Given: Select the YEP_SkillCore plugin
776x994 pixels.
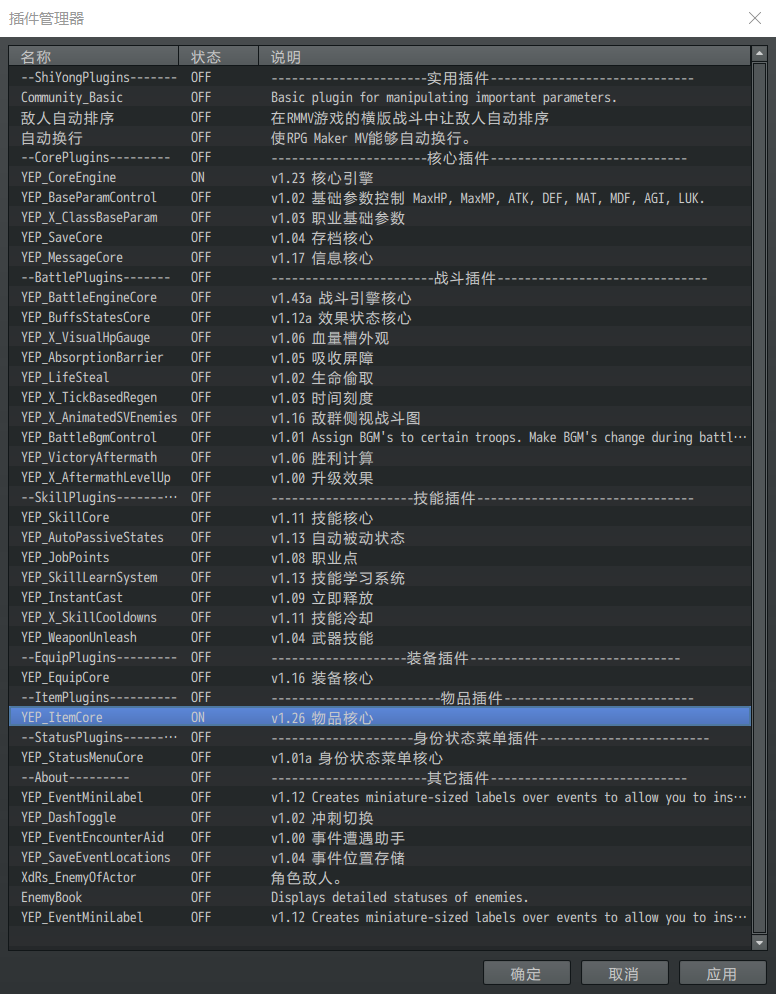Looking at the screenshot, I should 380,517.
